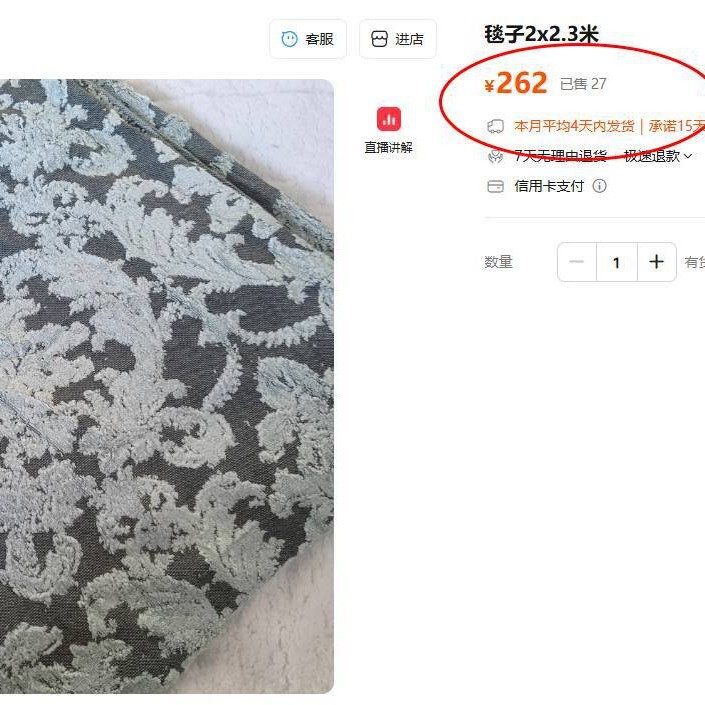Click the 客服 smiley face icon
Image resolution: width=705 pixels, height=705 pixels.
pos(289,39)
